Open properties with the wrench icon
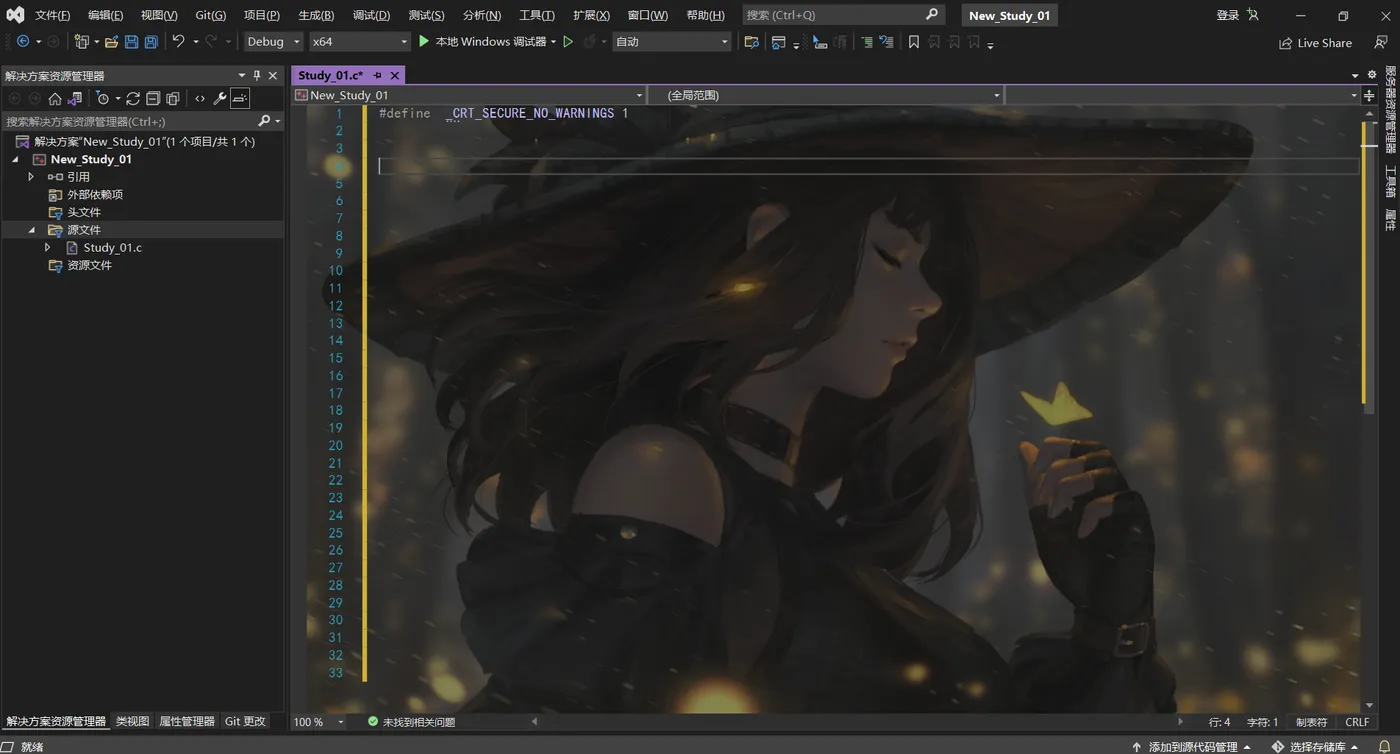The width and height of the screenshot is (1400, 754). pyautogui.click(x=220, y=98)
